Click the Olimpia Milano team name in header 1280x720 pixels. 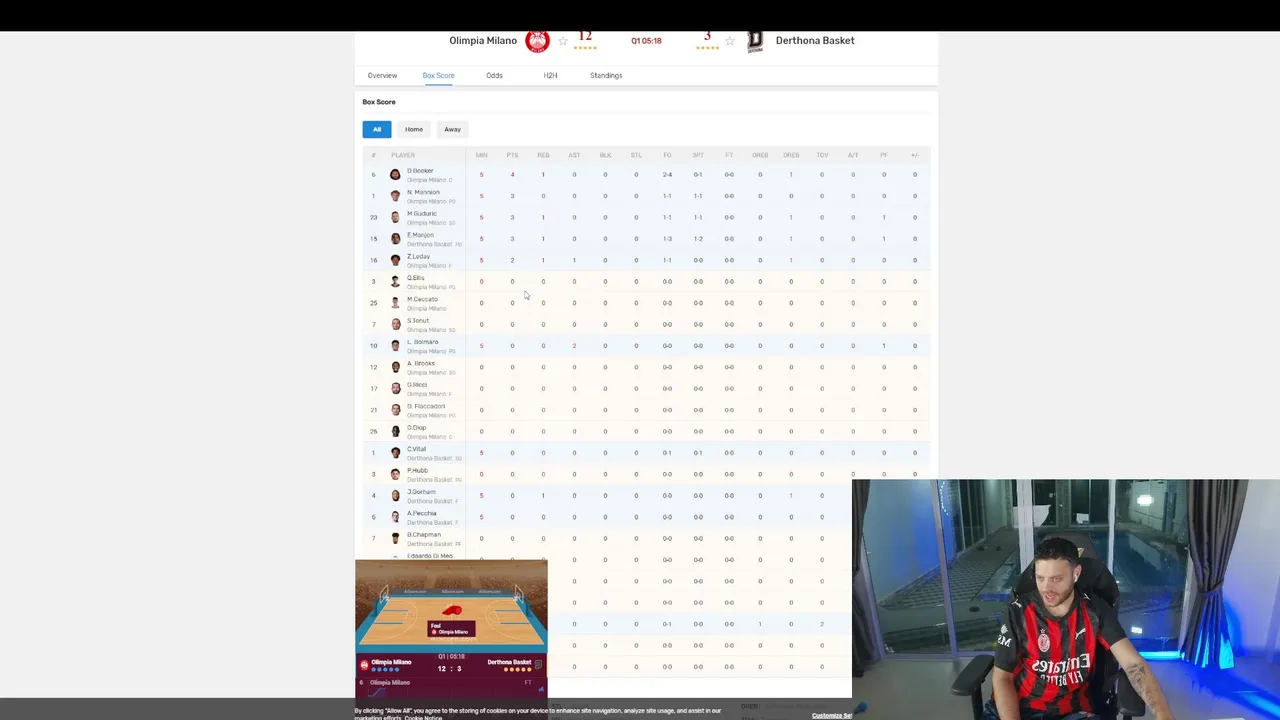[x=483, y=41]
